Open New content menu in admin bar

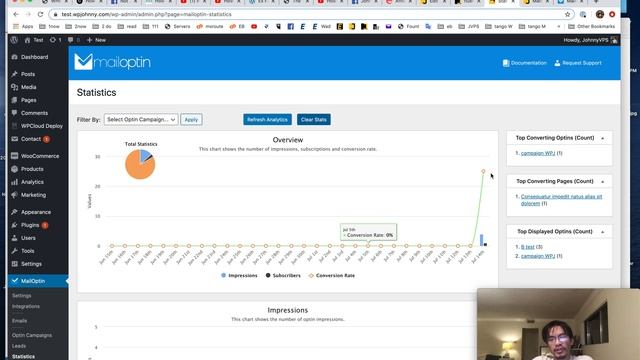[96, 40]
